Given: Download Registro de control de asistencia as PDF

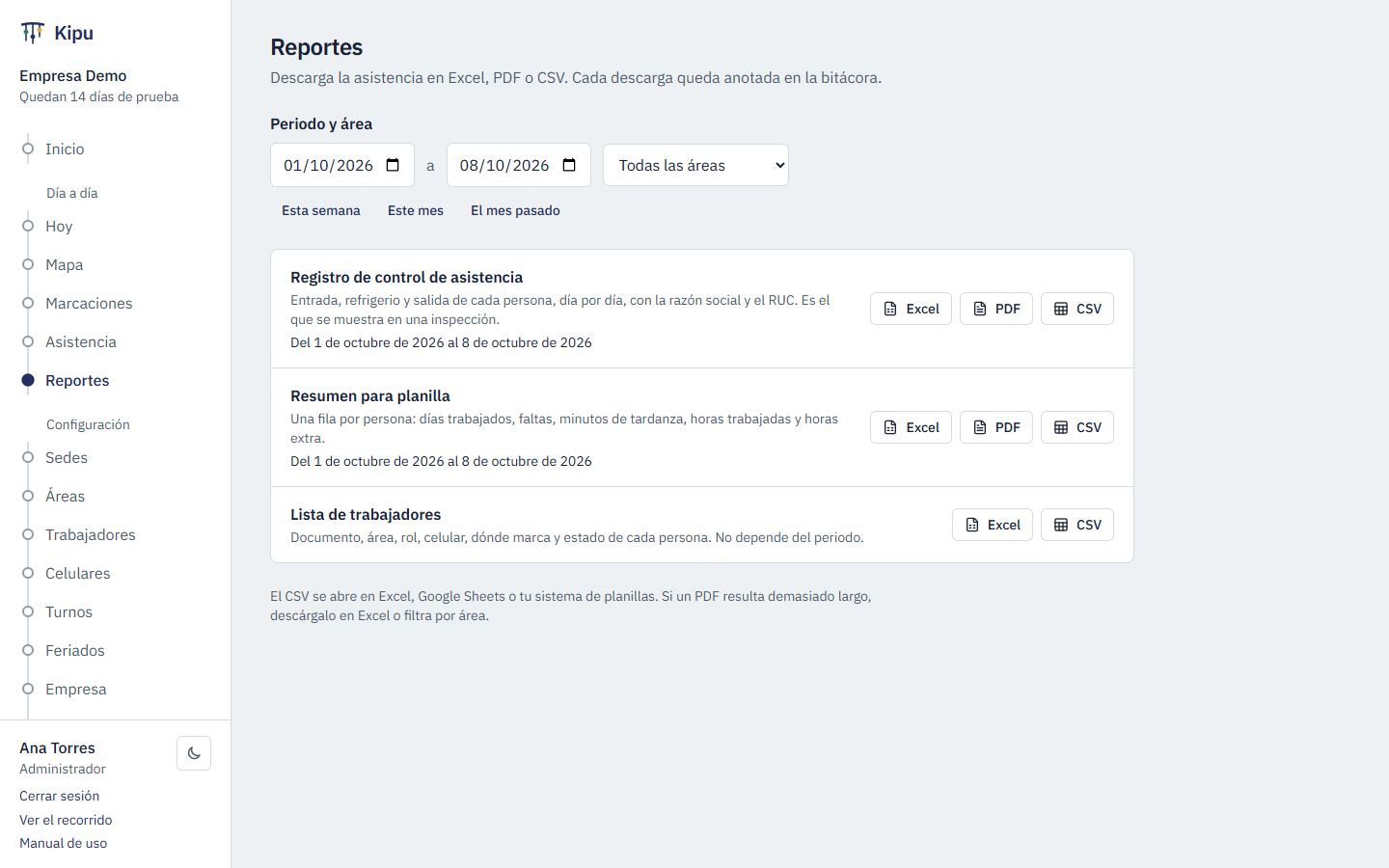Looking at the screenshot, I should tap(996, 309).
